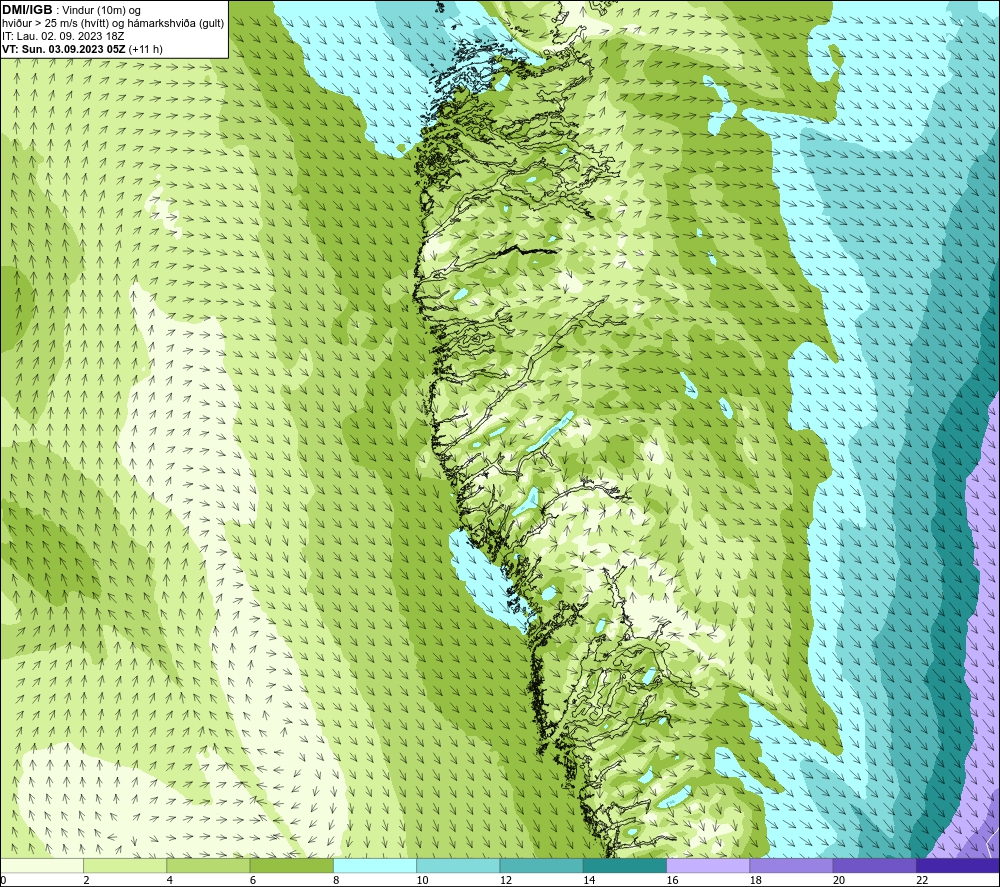This screenshot has height=887, width=1000.
Task: Click the legend tick label 10
Action: pos(423,880)
